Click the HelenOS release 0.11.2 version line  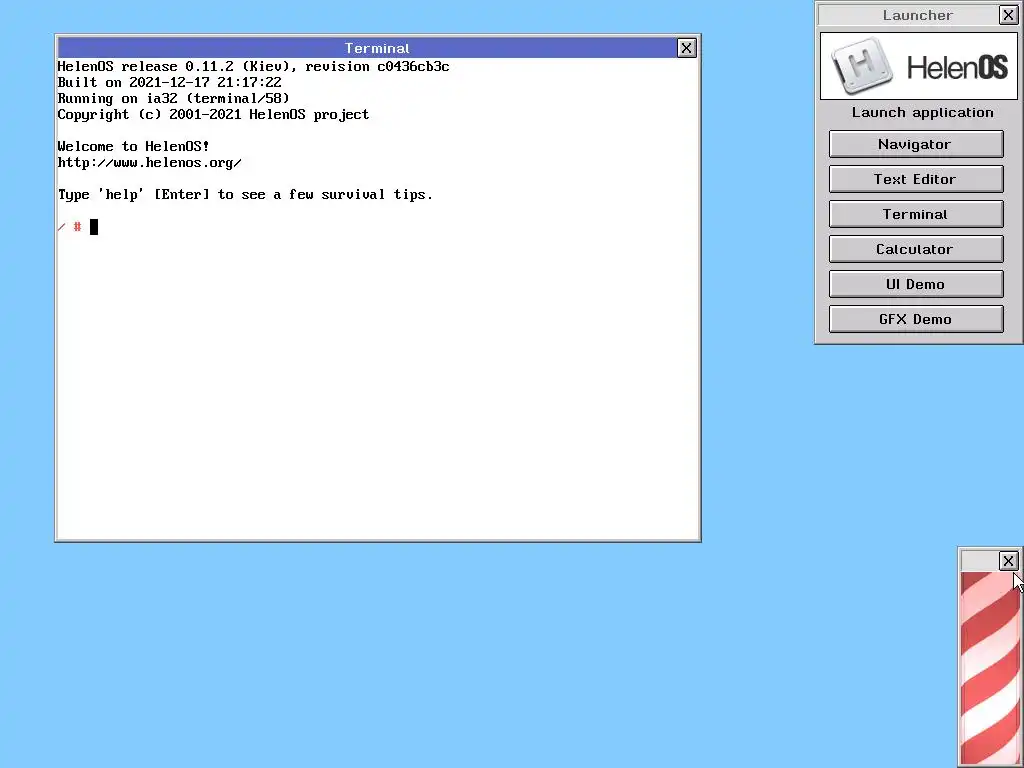point(253,67)
